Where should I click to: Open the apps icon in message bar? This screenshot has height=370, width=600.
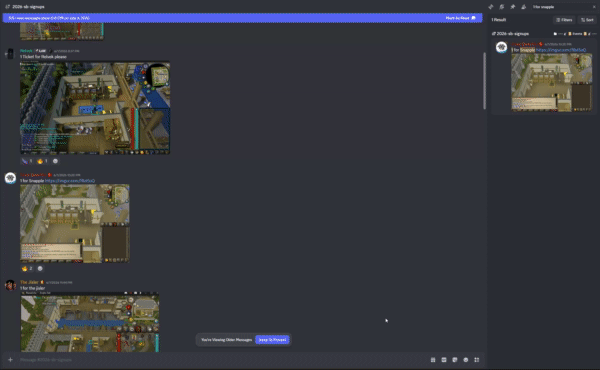click(477, 360)
